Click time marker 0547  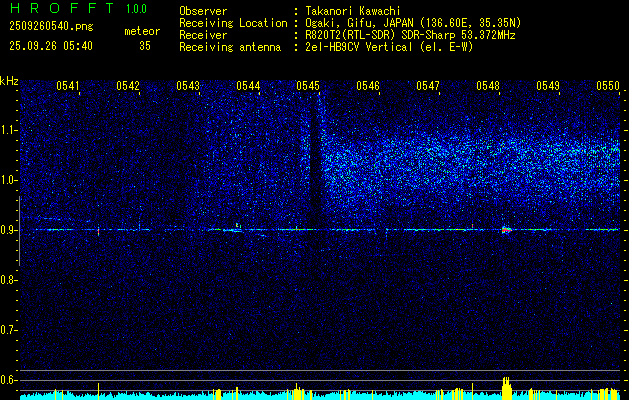click(428, 85)
